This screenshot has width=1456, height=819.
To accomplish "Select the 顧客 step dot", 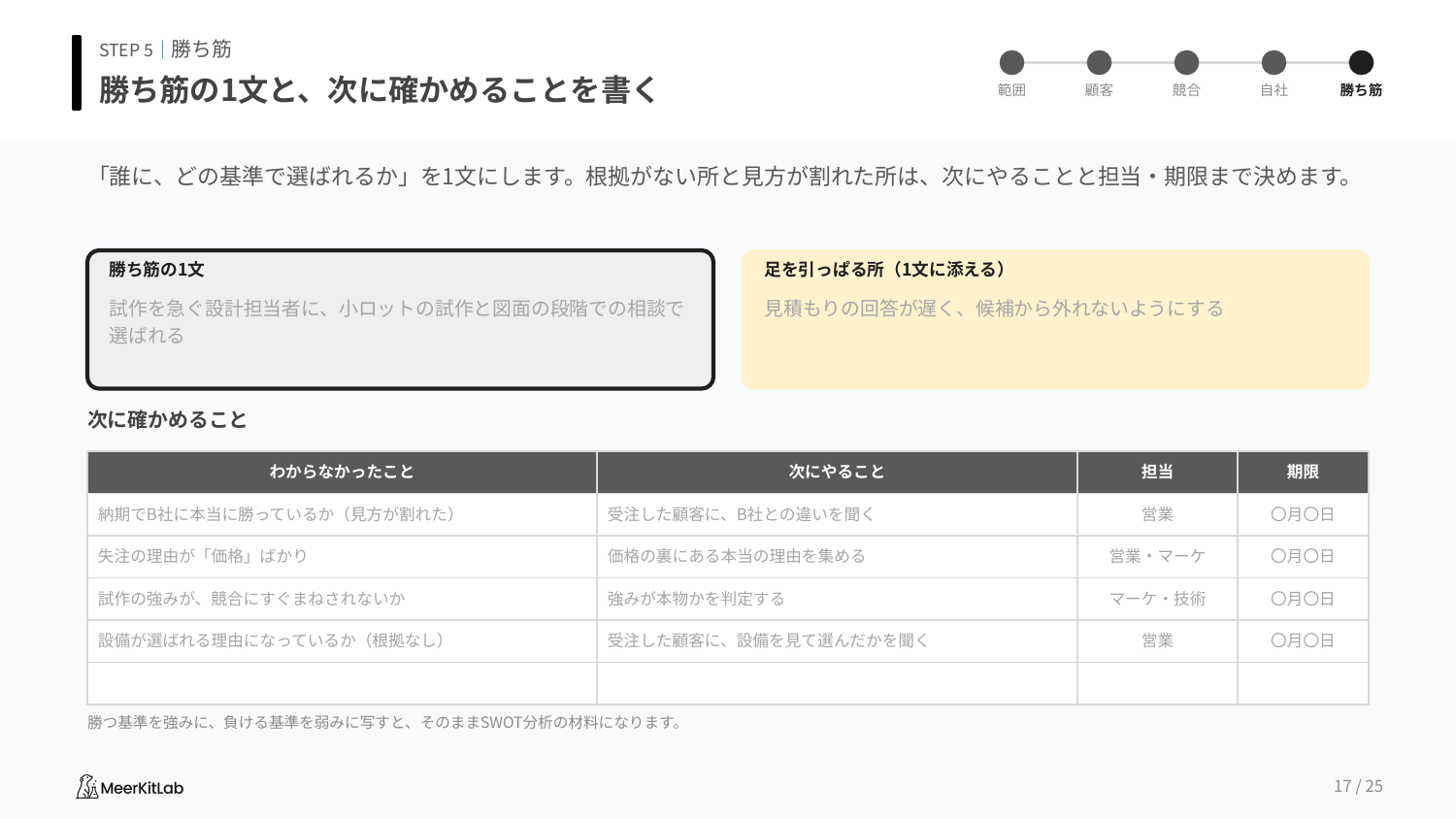I will coord(1099,62).
